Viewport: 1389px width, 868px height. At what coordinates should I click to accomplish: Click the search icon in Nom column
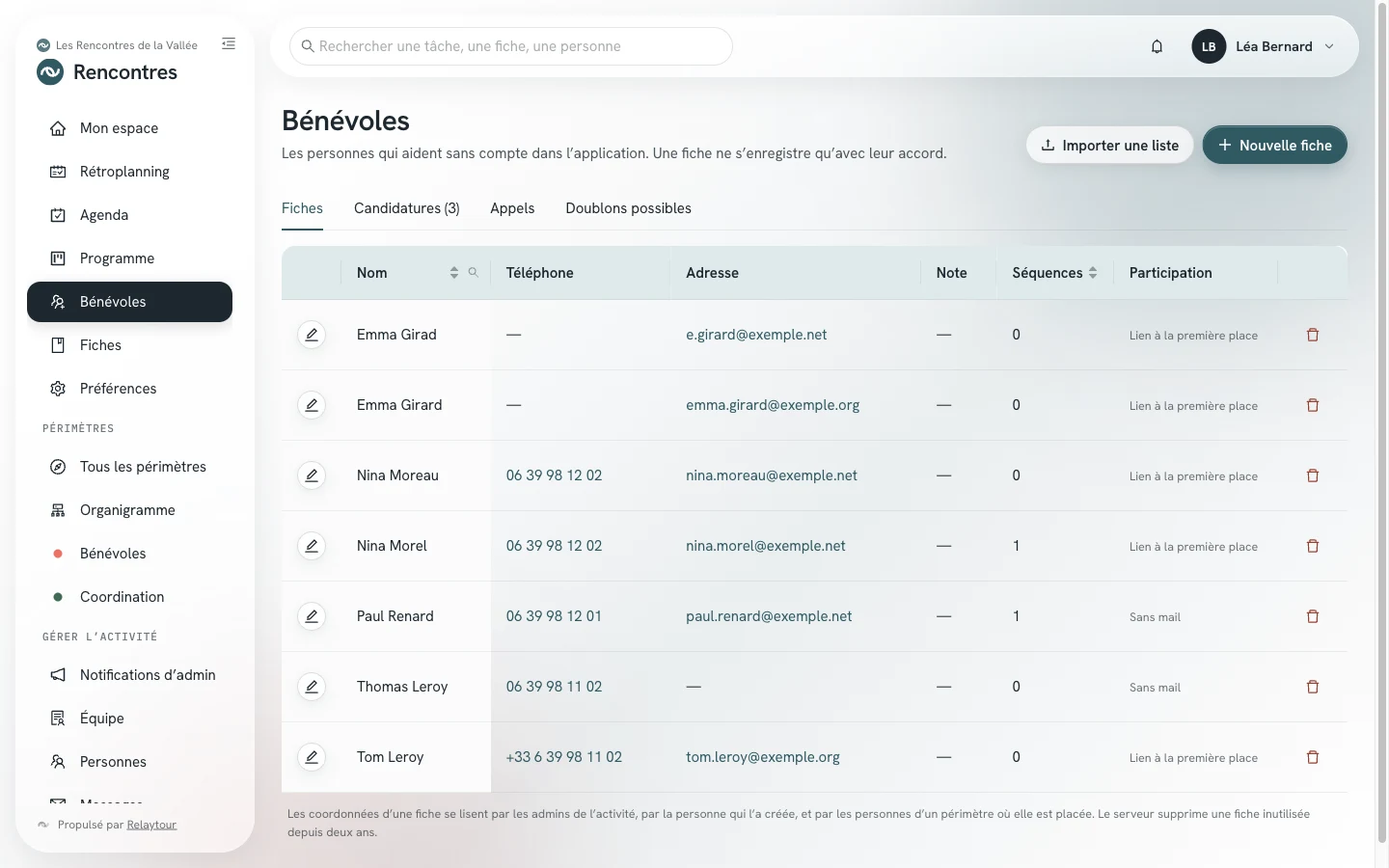474,273
